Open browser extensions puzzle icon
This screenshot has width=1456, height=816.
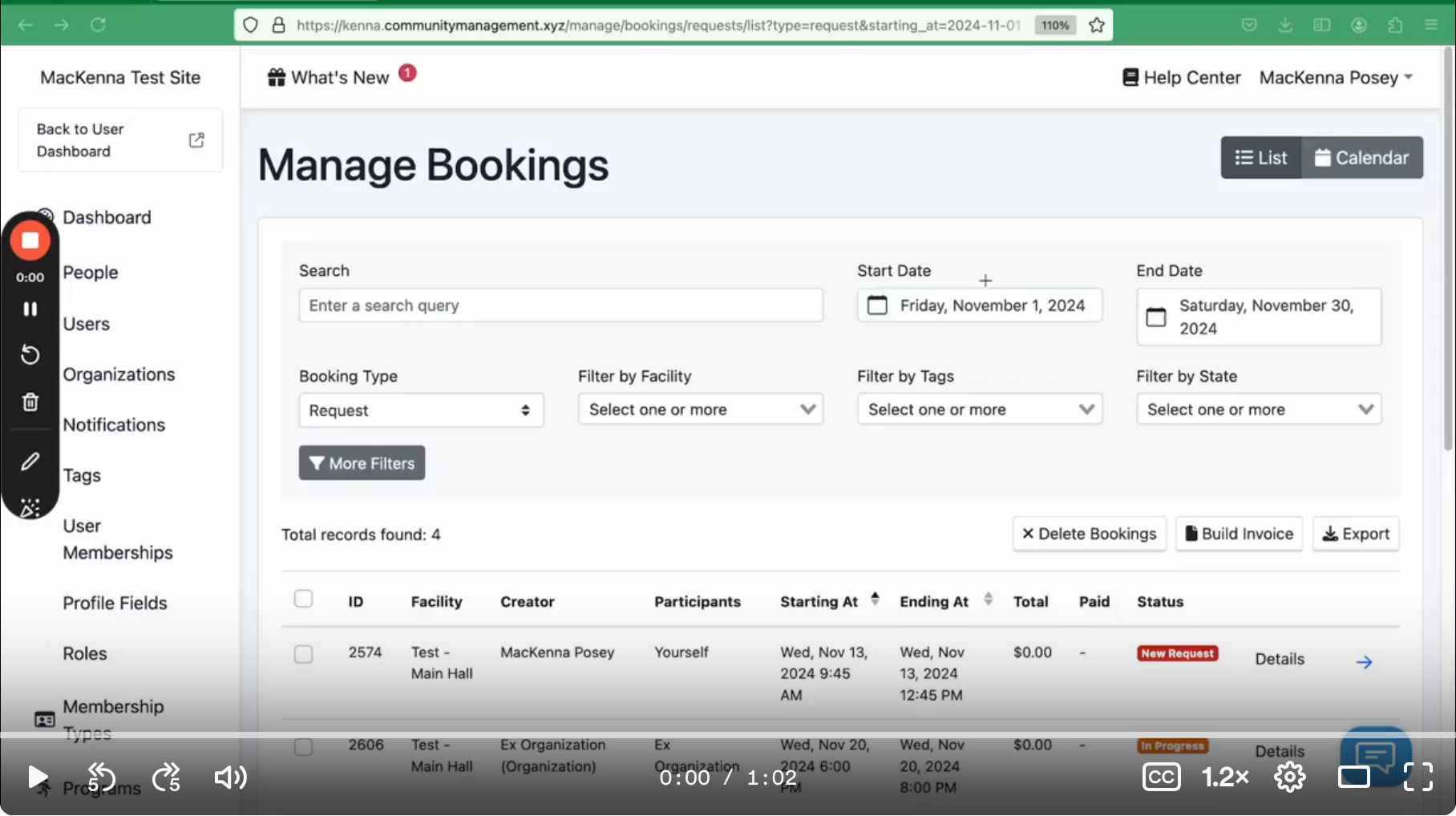click(1395, 25)
